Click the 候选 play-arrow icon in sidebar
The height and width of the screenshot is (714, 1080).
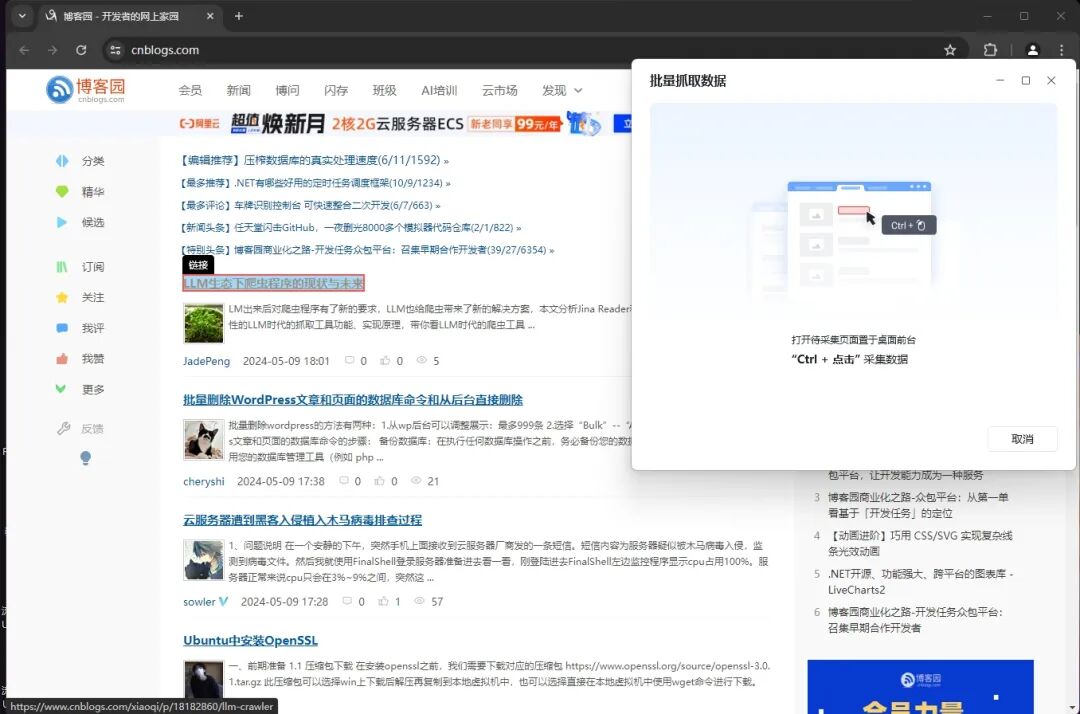click(x=64, y=222)
